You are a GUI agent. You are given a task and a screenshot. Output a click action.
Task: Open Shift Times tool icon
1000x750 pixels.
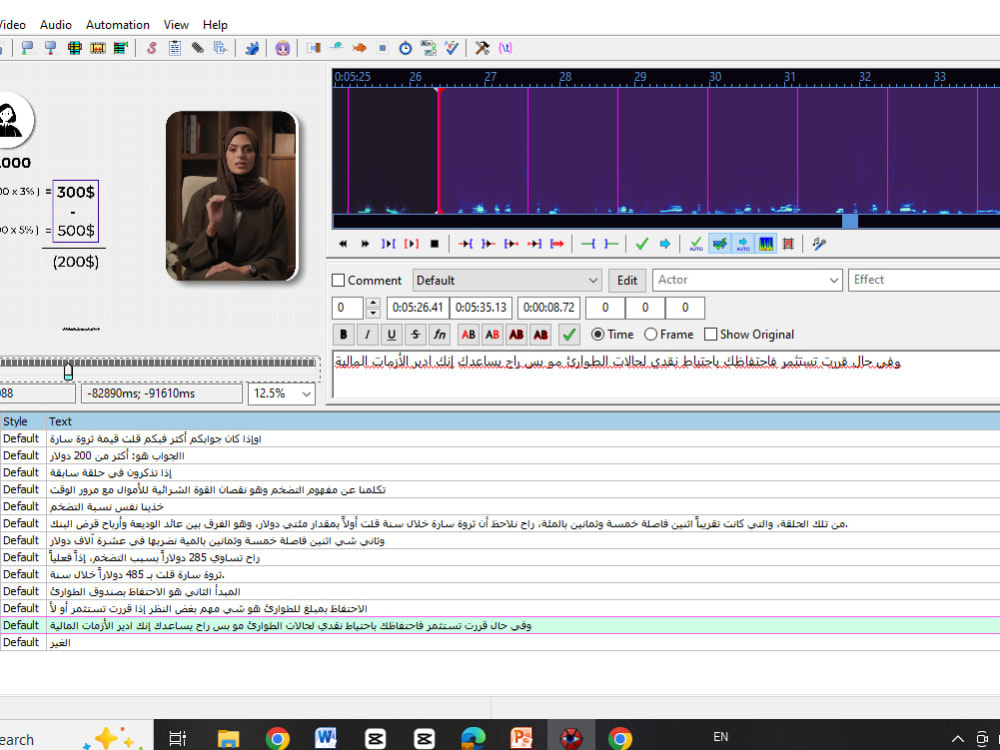pos(313,48)
